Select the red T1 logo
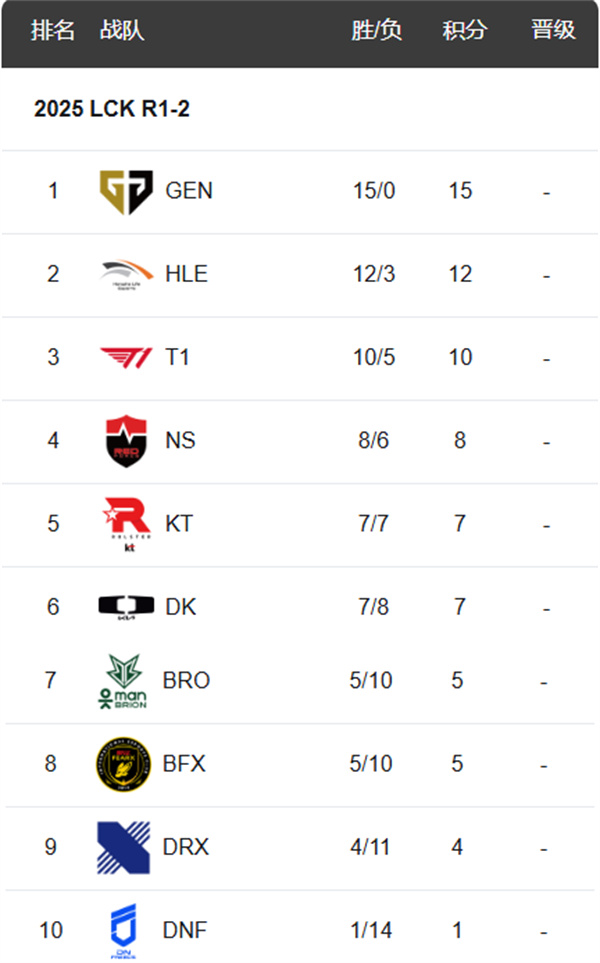 [x=126, y=358]
